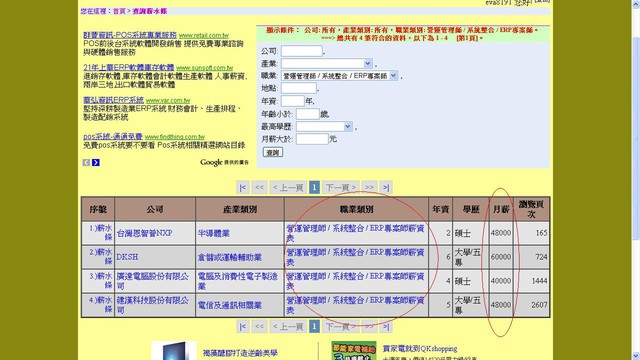This screenshot has width=640, height=360.
Task: Select page 1 in the top pager
Action: (x=314, y=187)
